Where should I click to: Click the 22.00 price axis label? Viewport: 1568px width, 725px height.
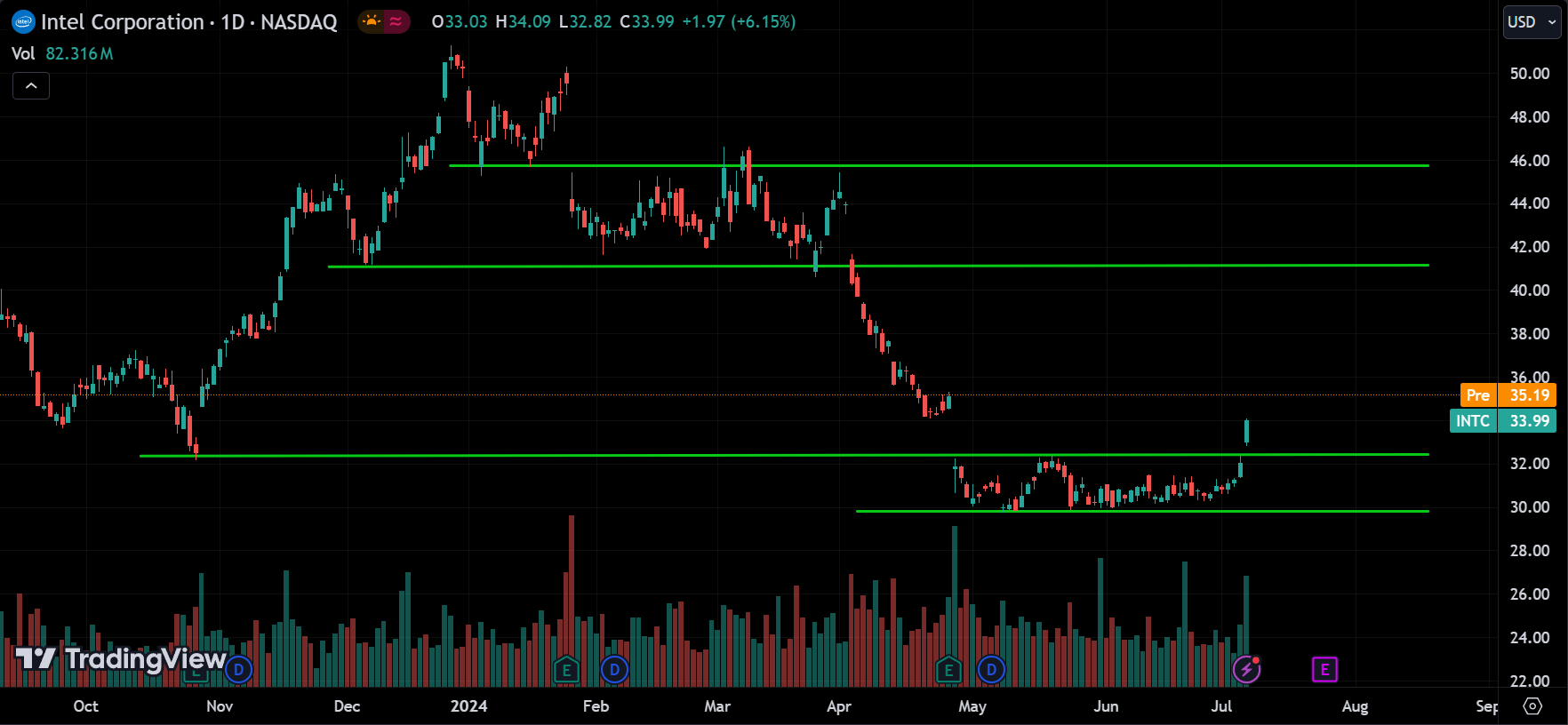coord(1530,681)
